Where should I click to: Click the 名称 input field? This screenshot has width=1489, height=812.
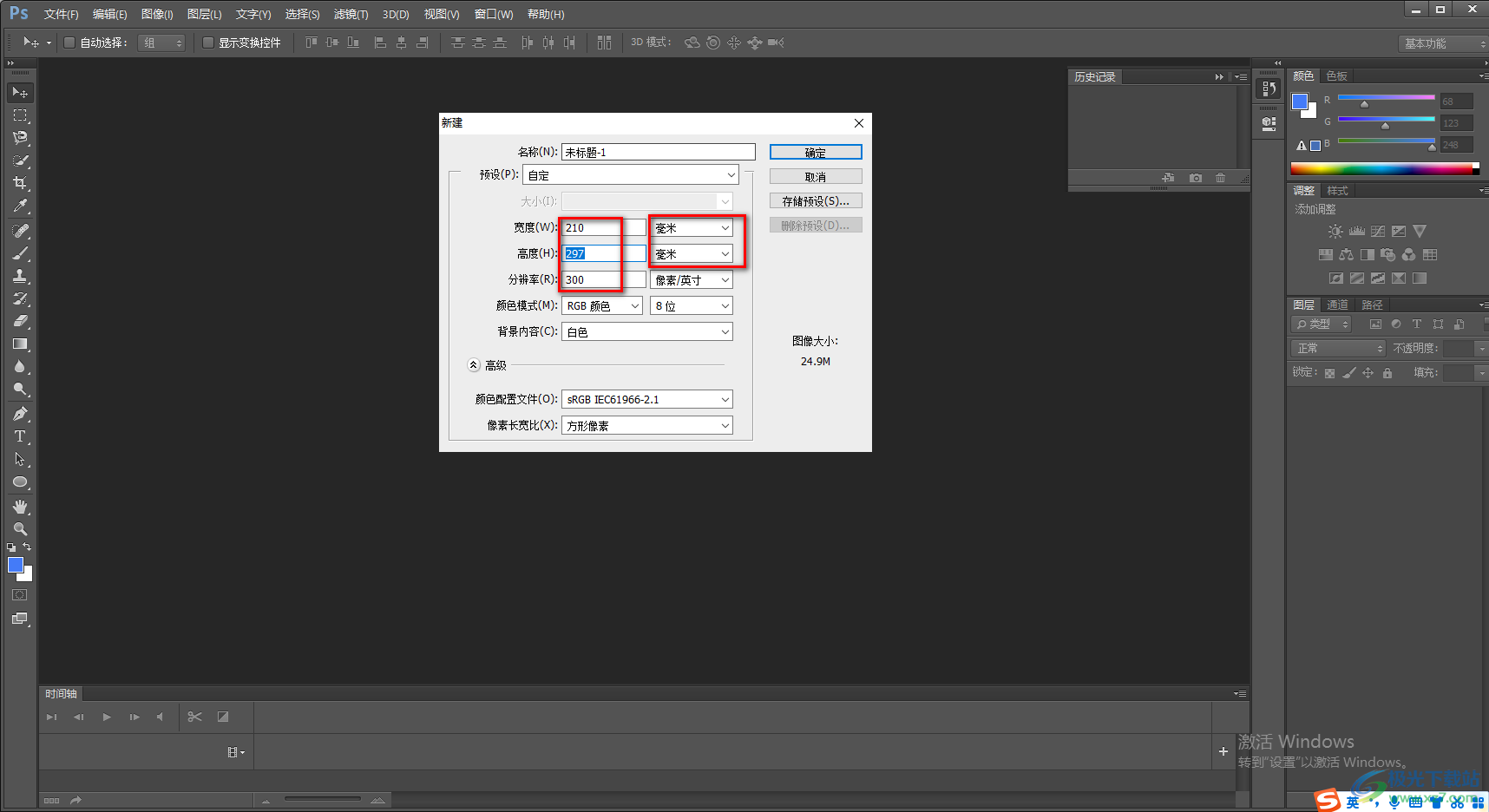tap(659, 152)
